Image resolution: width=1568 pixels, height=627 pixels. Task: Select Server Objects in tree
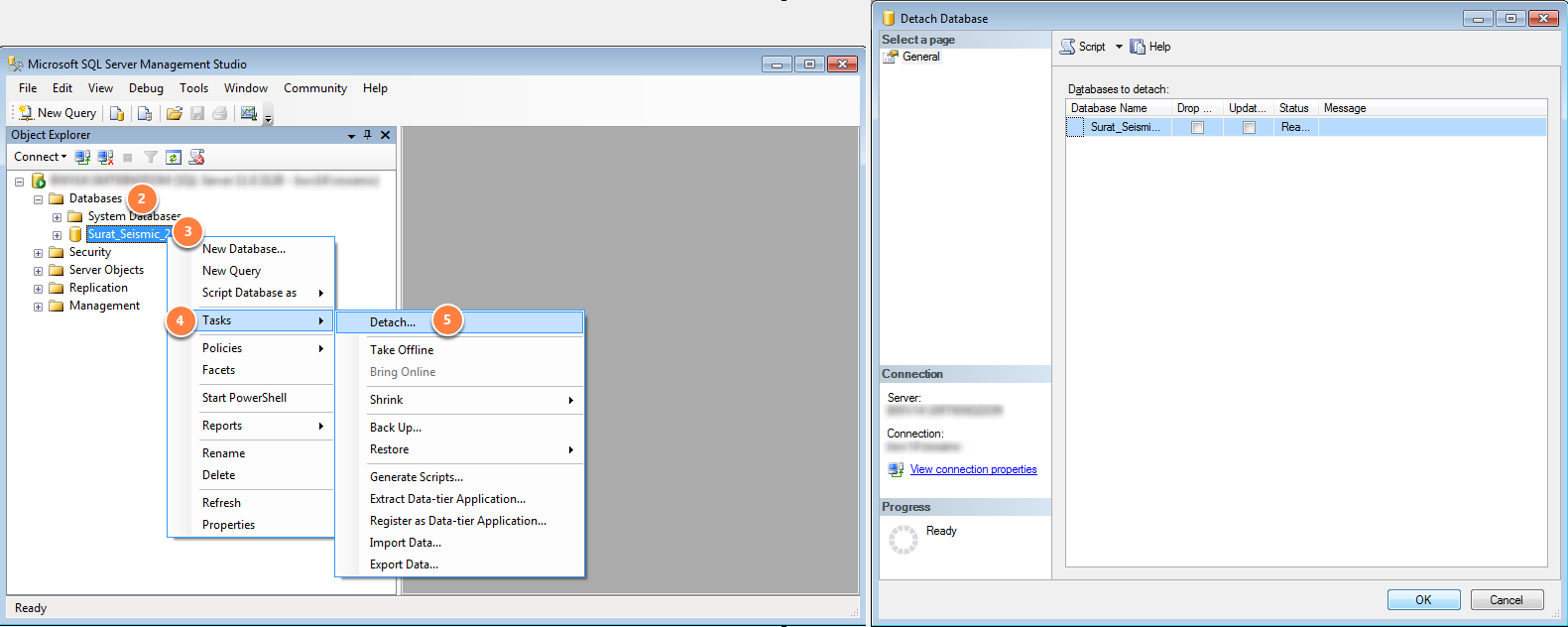106,270
